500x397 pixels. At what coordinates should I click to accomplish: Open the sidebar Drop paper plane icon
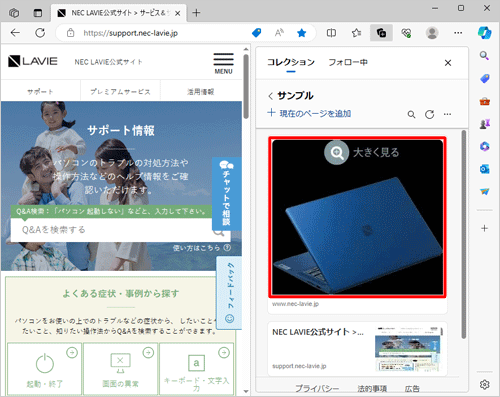pos(485,191)
